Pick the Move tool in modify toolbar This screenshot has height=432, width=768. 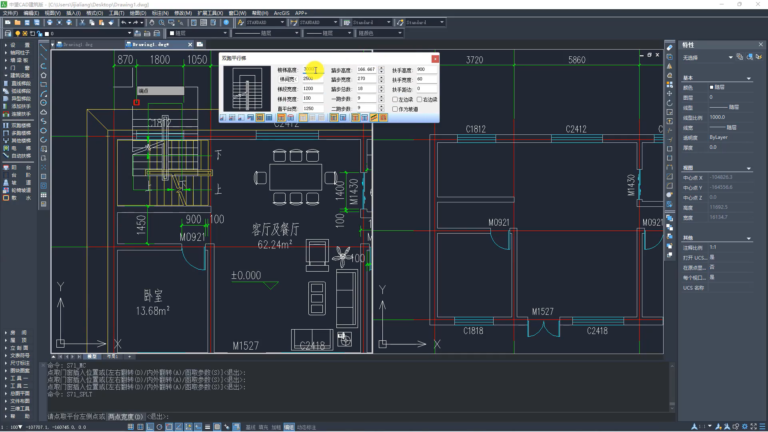670,94
